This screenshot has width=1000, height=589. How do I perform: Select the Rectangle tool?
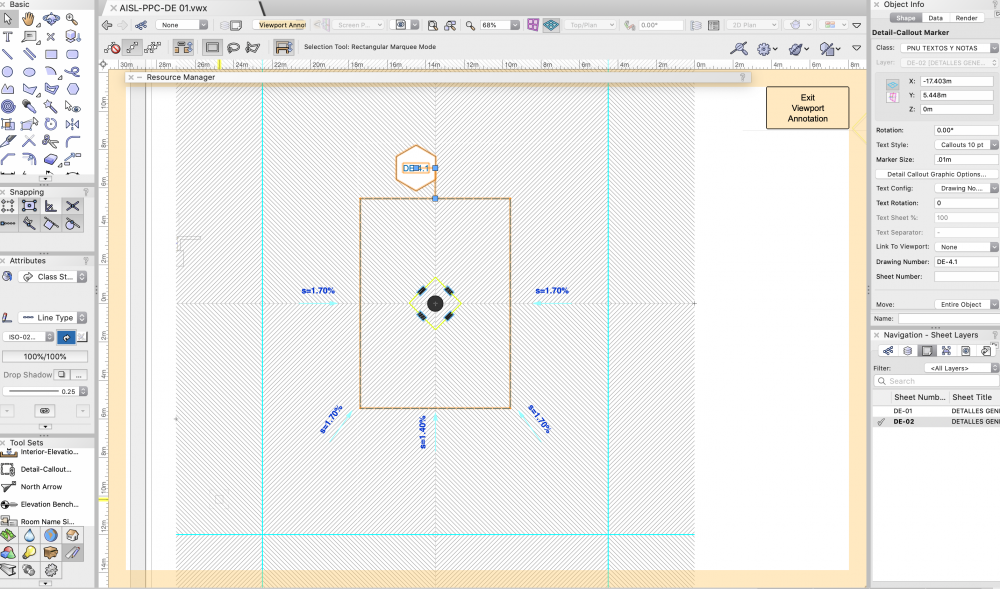(x=51, y=54)
